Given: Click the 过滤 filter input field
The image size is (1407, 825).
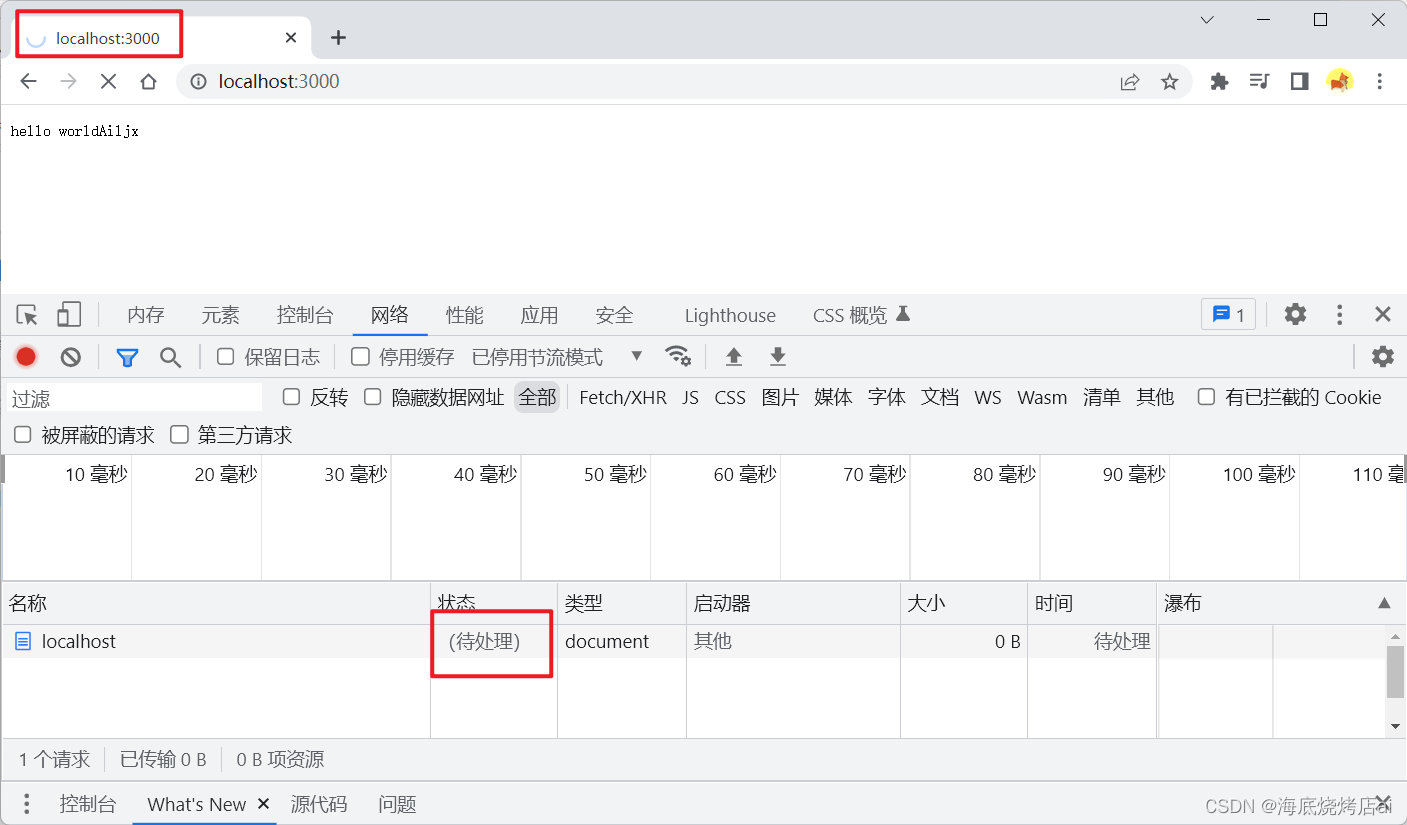Looking at the screenshot, I should (135, 398).
